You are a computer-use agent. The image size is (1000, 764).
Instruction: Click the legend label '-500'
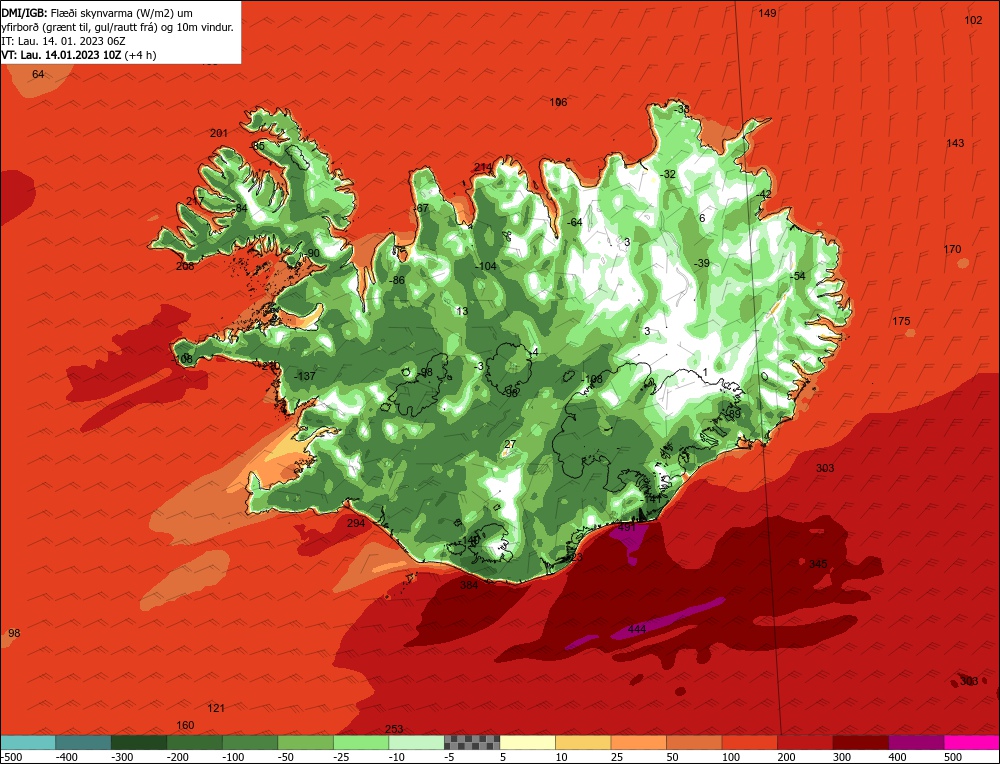pos(12,757)
